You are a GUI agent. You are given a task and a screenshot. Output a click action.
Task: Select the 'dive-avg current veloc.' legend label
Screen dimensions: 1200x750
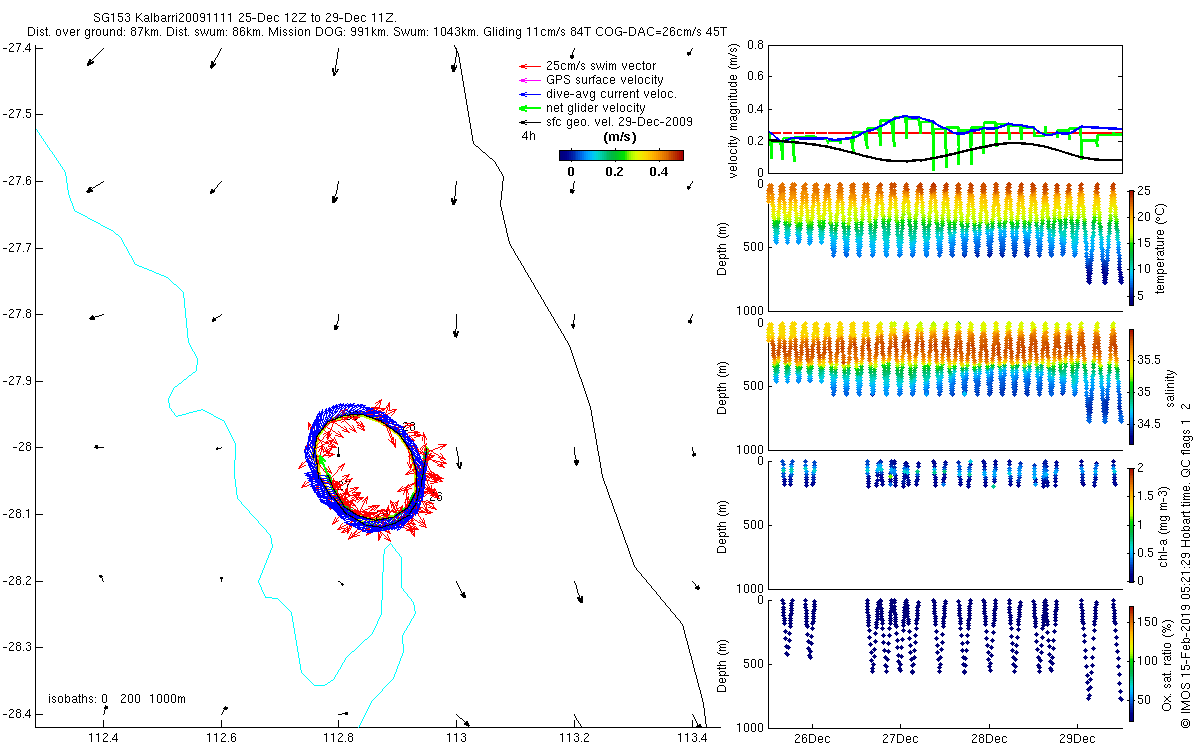pos(612,94)
